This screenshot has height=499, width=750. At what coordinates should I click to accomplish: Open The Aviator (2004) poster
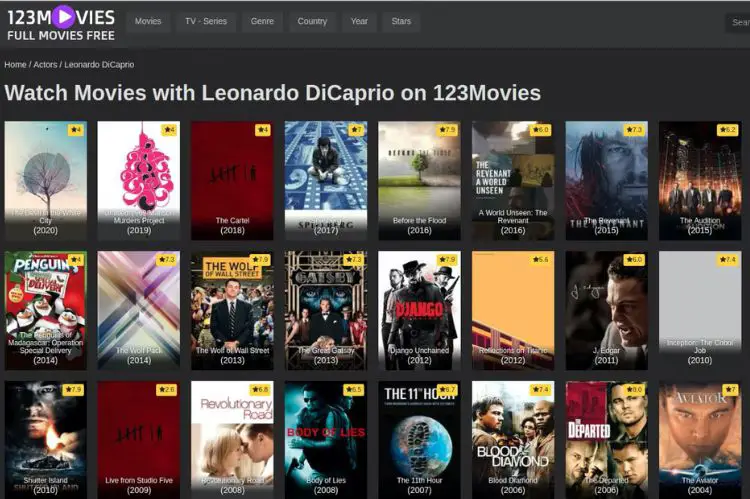click(x=700, y=440)
